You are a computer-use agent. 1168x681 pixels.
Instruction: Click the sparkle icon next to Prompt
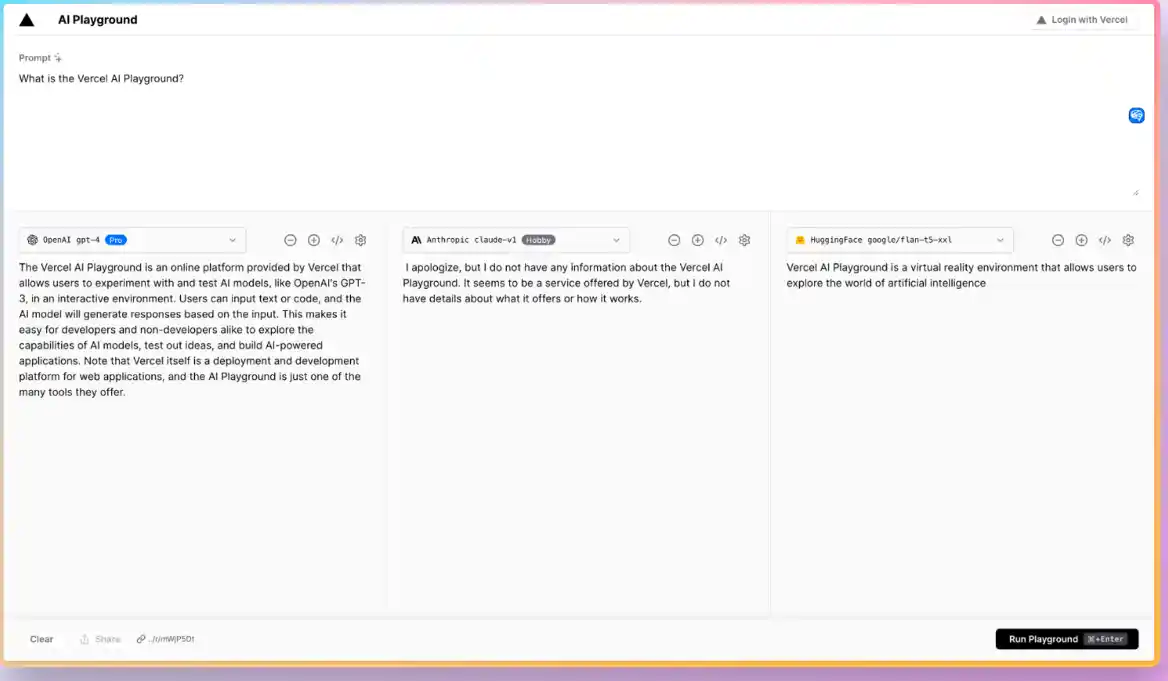point(58,58)
